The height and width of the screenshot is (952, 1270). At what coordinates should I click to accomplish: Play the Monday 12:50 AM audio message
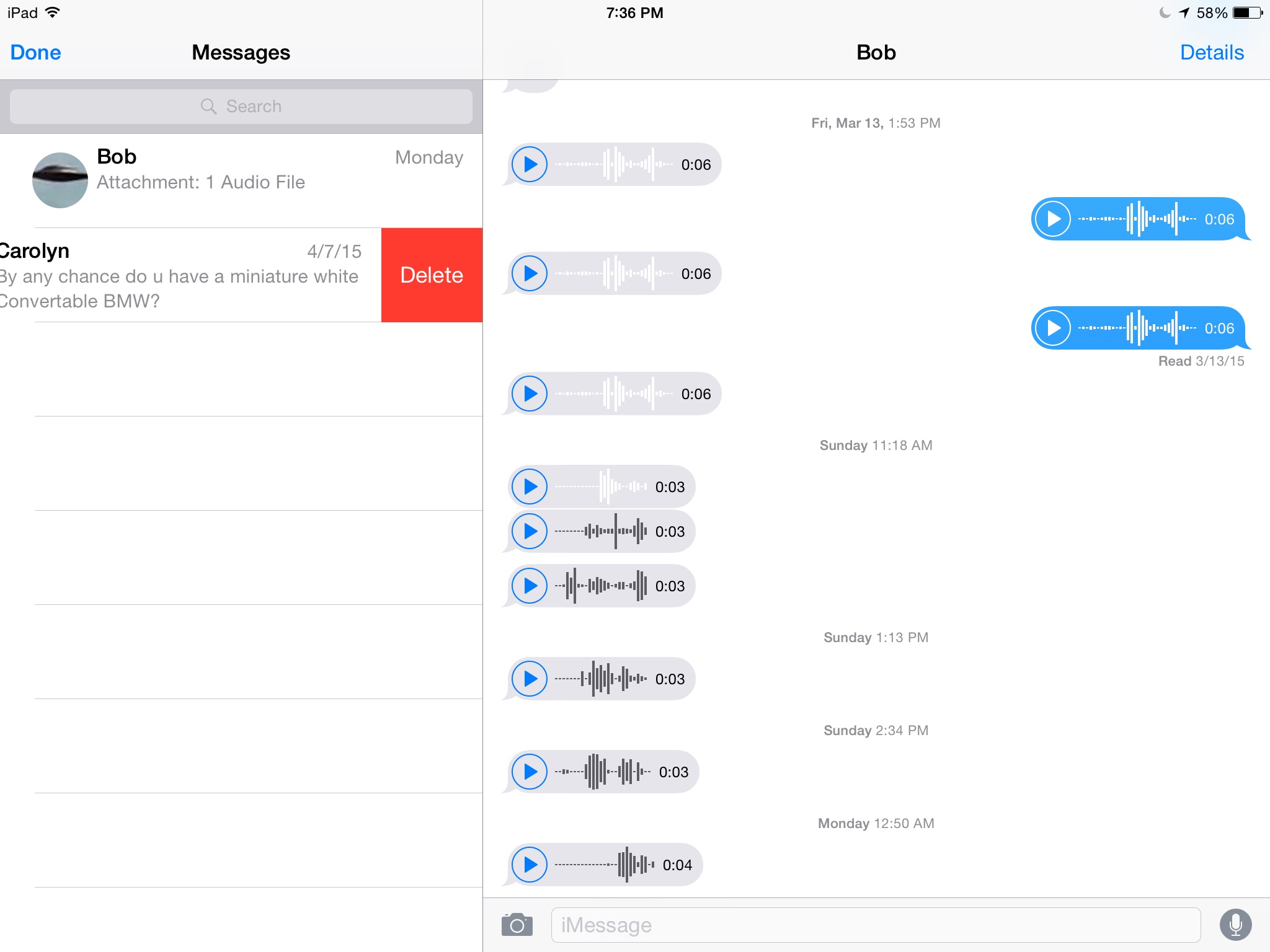[x=530, y=865]
